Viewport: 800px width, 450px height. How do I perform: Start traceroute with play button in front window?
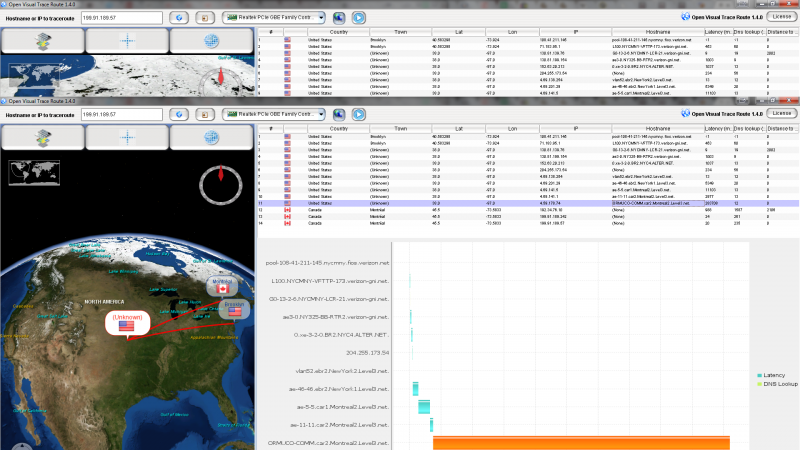[359, 114]
